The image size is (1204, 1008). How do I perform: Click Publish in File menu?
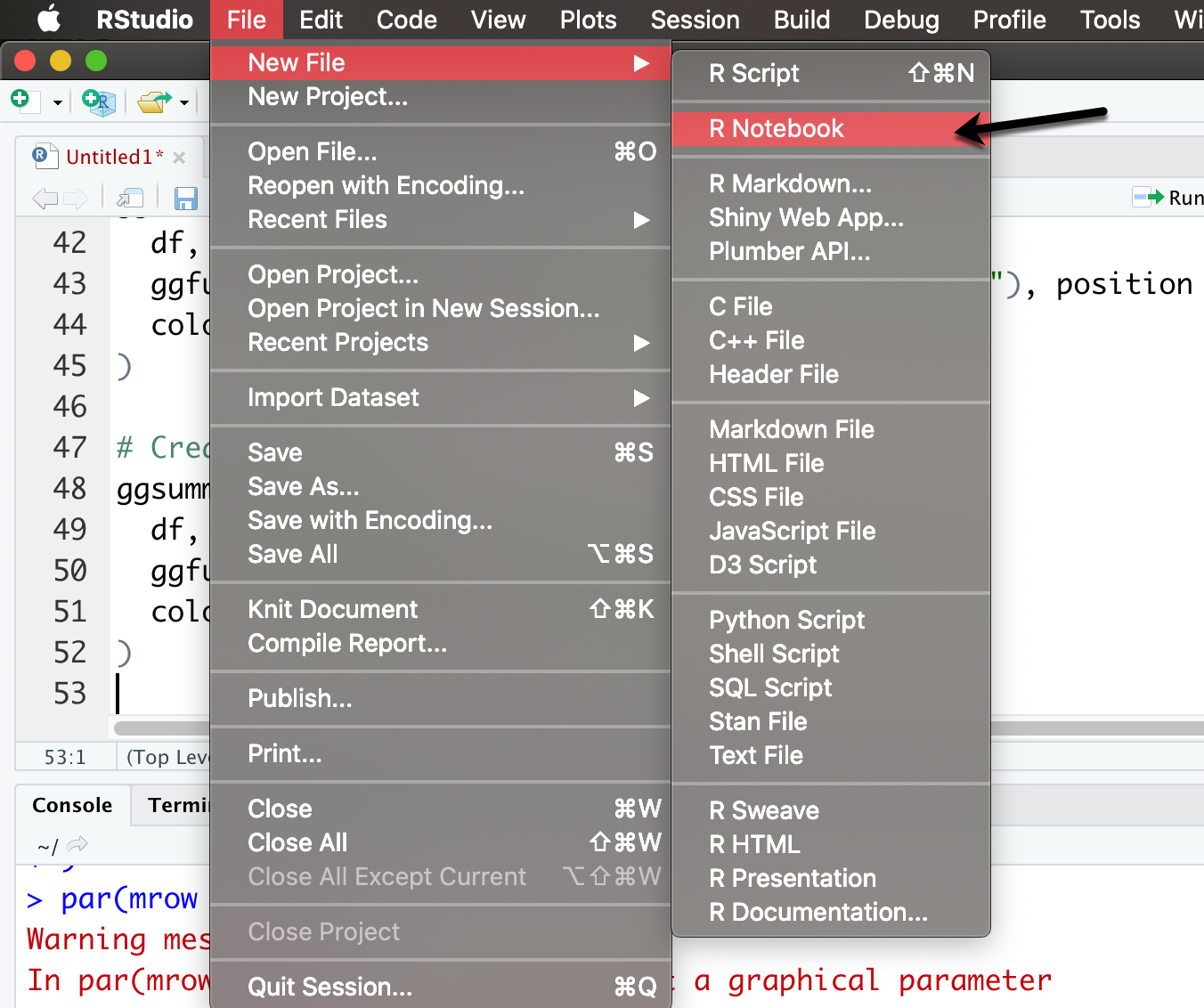[440, 698]
